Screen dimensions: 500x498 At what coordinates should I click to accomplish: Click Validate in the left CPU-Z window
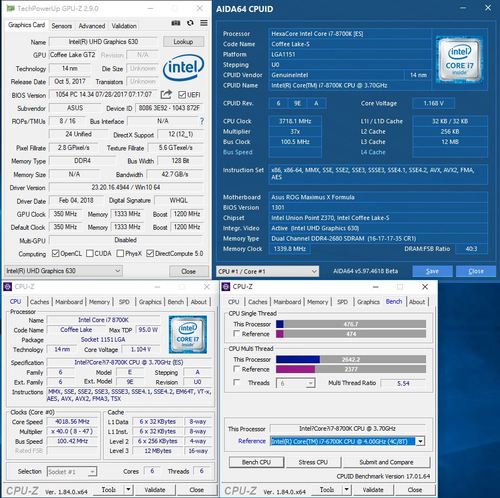tap(155, 490)
